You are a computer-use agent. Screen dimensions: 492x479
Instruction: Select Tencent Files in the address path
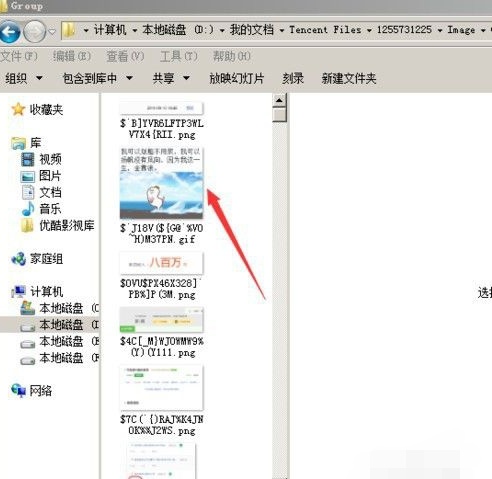(325, 30)
